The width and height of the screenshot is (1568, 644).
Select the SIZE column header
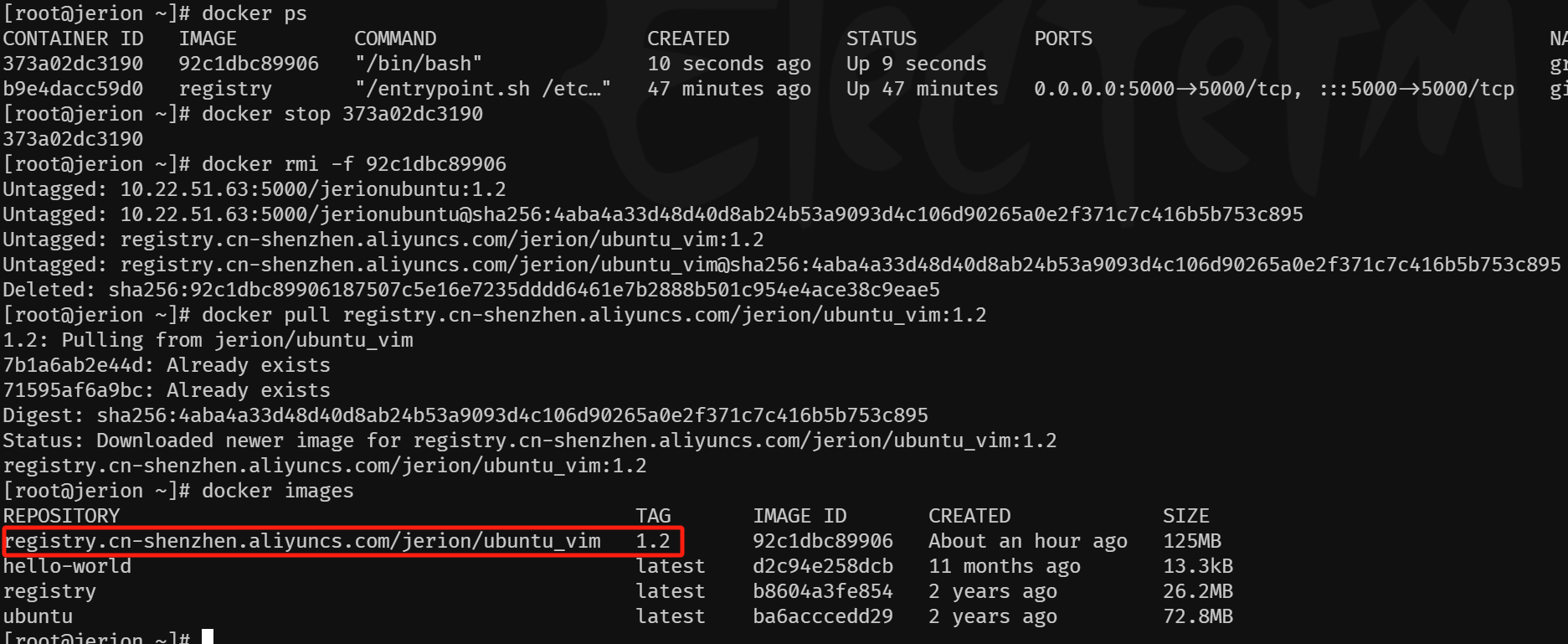(x=1186, y=516)
